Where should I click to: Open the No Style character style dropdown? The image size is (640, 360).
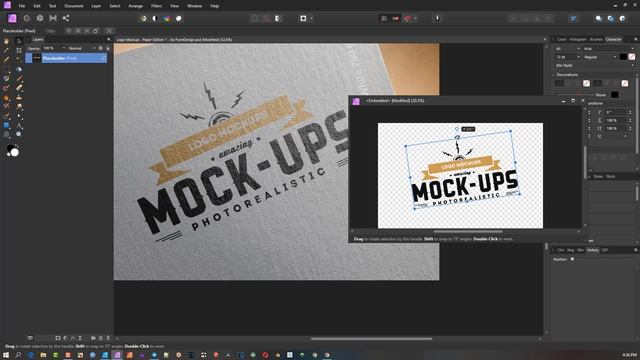595,66
